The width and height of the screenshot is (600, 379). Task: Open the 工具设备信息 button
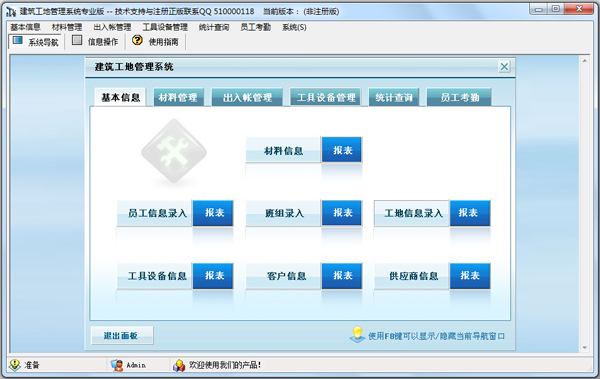(x=154, y=276)
